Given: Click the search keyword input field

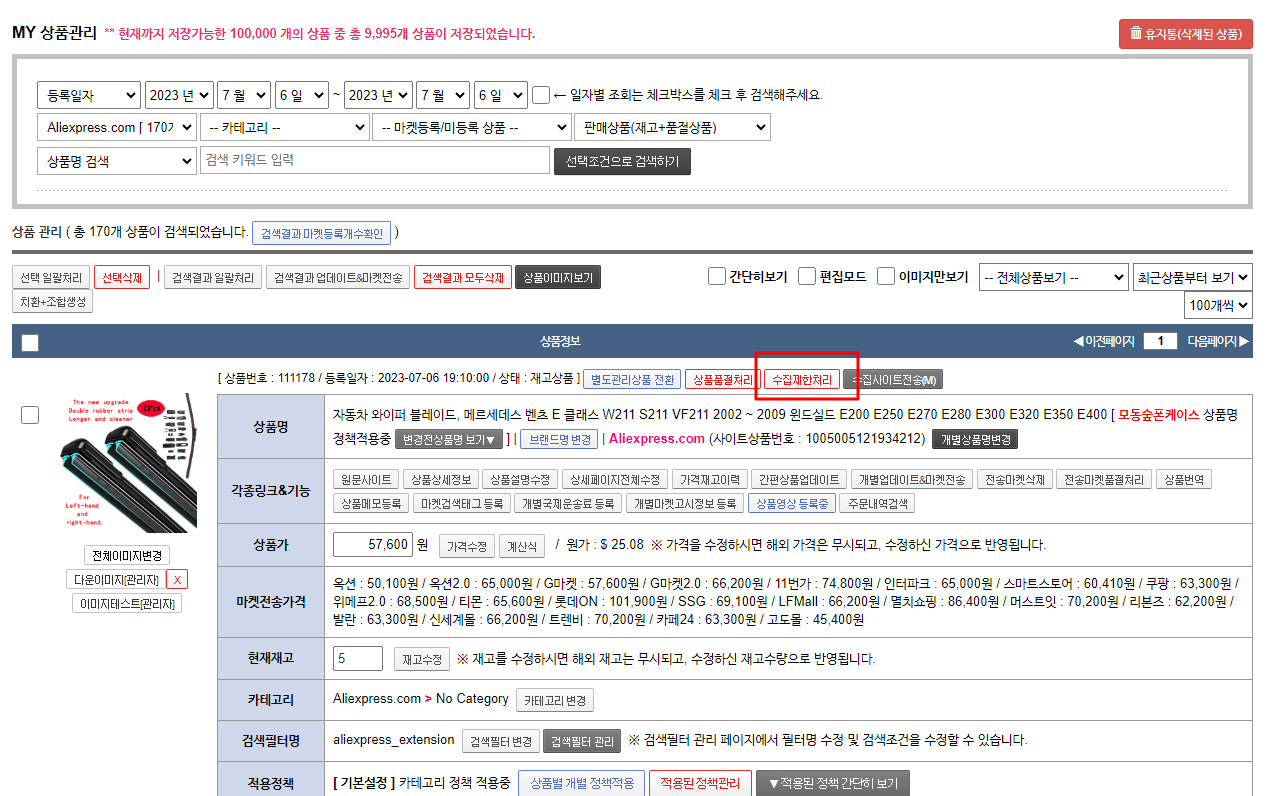Looking at the screenshot, I should click(374, 161).
